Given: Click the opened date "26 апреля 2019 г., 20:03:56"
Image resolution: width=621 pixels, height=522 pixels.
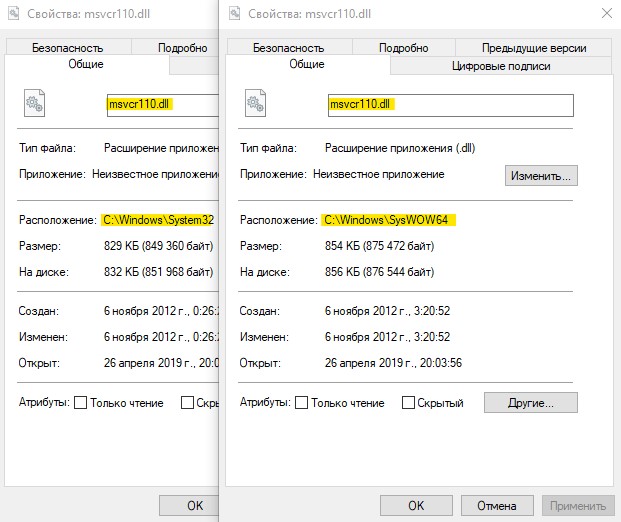Looking at the screenshot, I should tap(393, 363).
